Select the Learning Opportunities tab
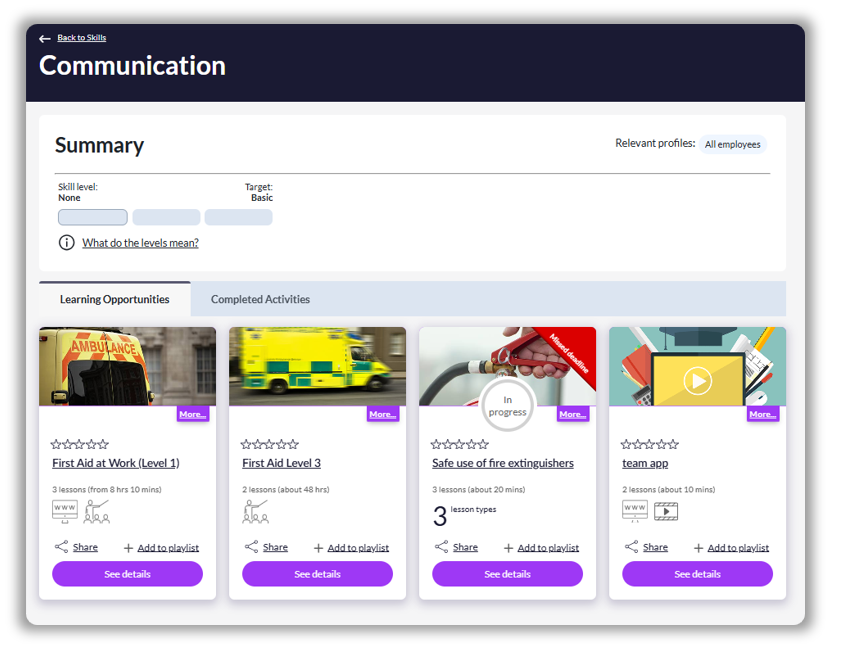 (114, 299)
